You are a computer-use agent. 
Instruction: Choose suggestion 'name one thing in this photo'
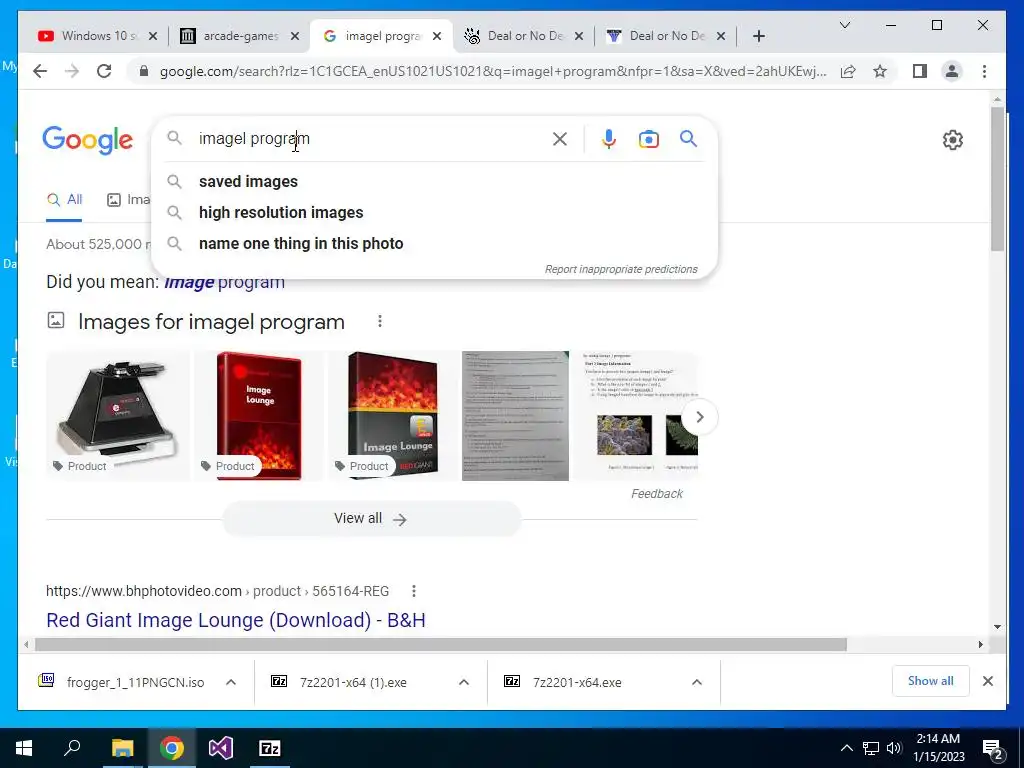[301, 244]
